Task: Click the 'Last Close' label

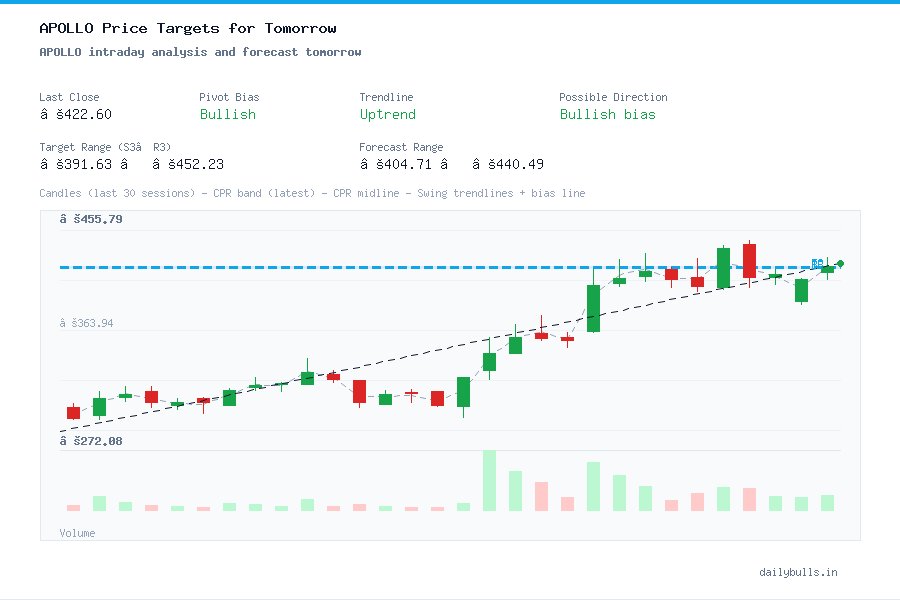Action: (69, 97)
